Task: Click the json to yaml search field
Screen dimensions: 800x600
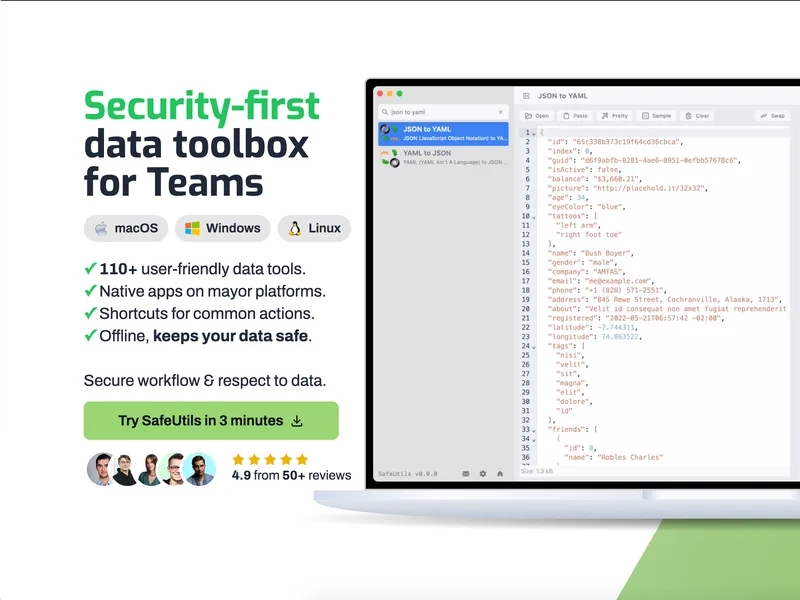Action: (x=443, y=112)
